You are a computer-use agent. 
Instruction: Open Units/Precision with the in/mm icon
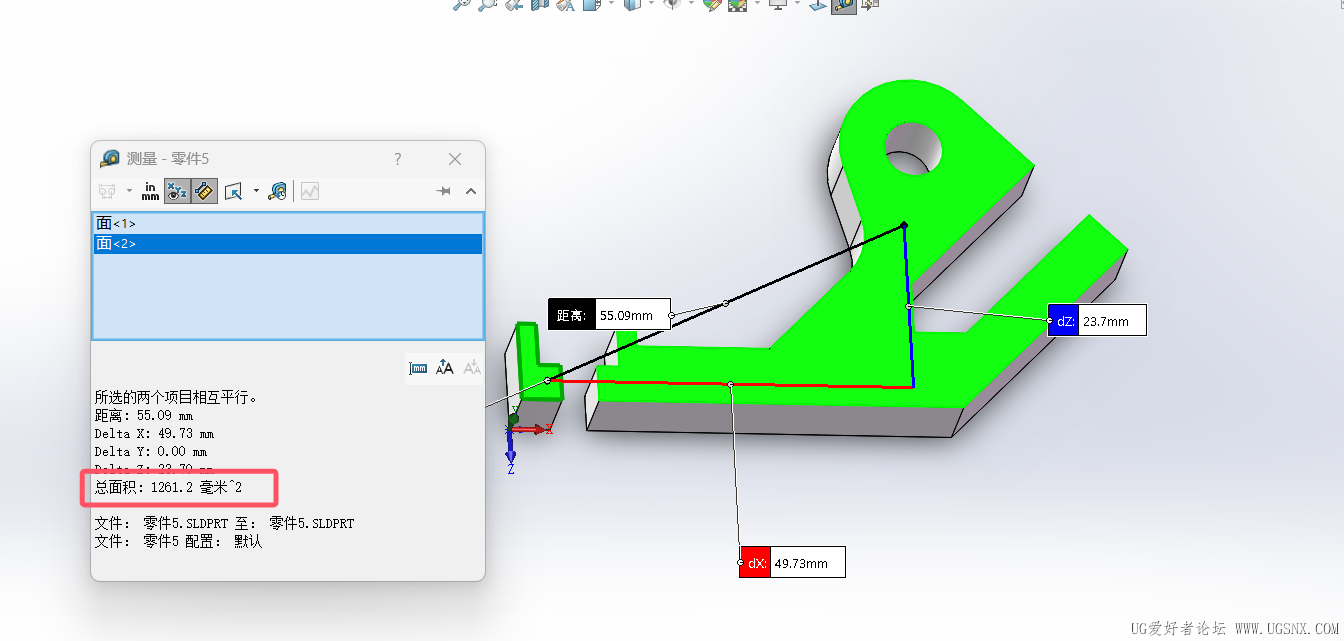(150, 191)
